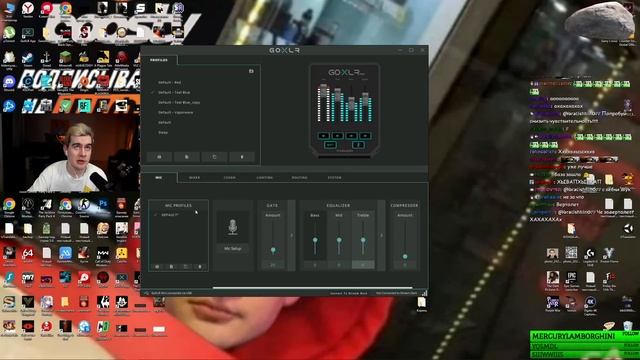The width and height of the screenshot is (640, 360).
Task: Open the AIDA64 desktop icon
Action: [x=28, y=254]
